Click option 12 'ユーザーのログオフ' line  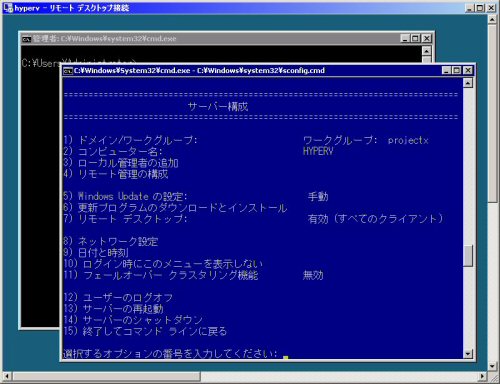[x=118, y=297]
